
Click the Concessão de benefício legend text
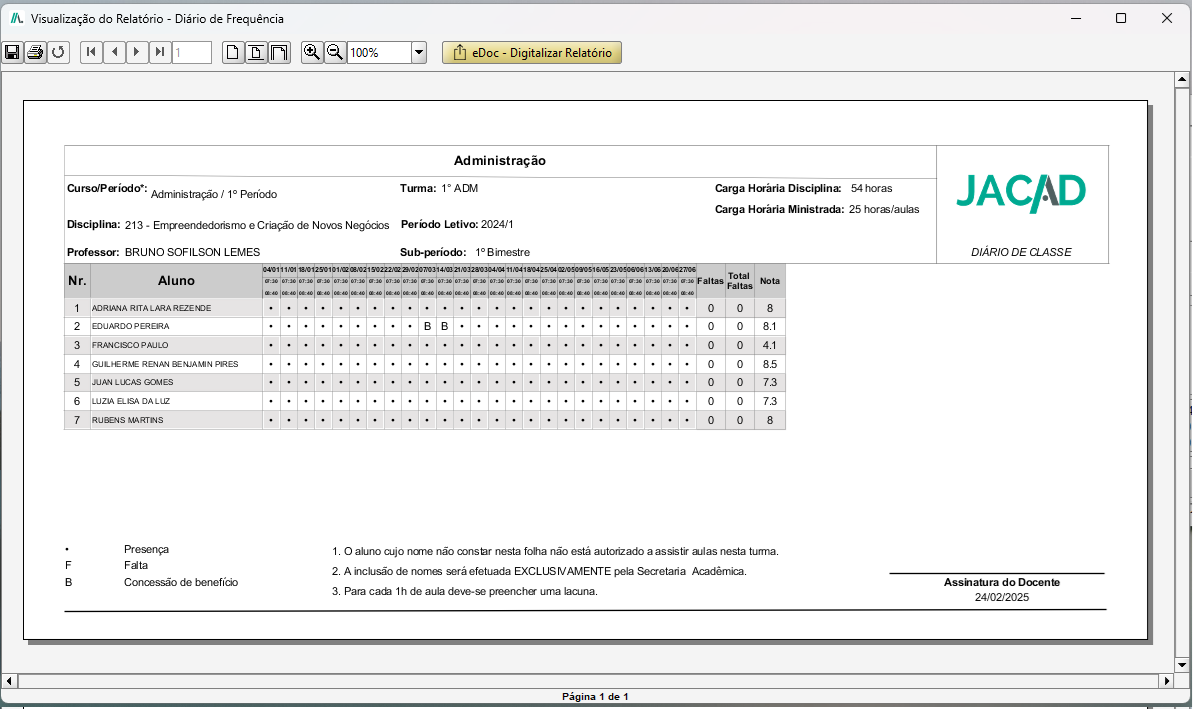(181, 583)
